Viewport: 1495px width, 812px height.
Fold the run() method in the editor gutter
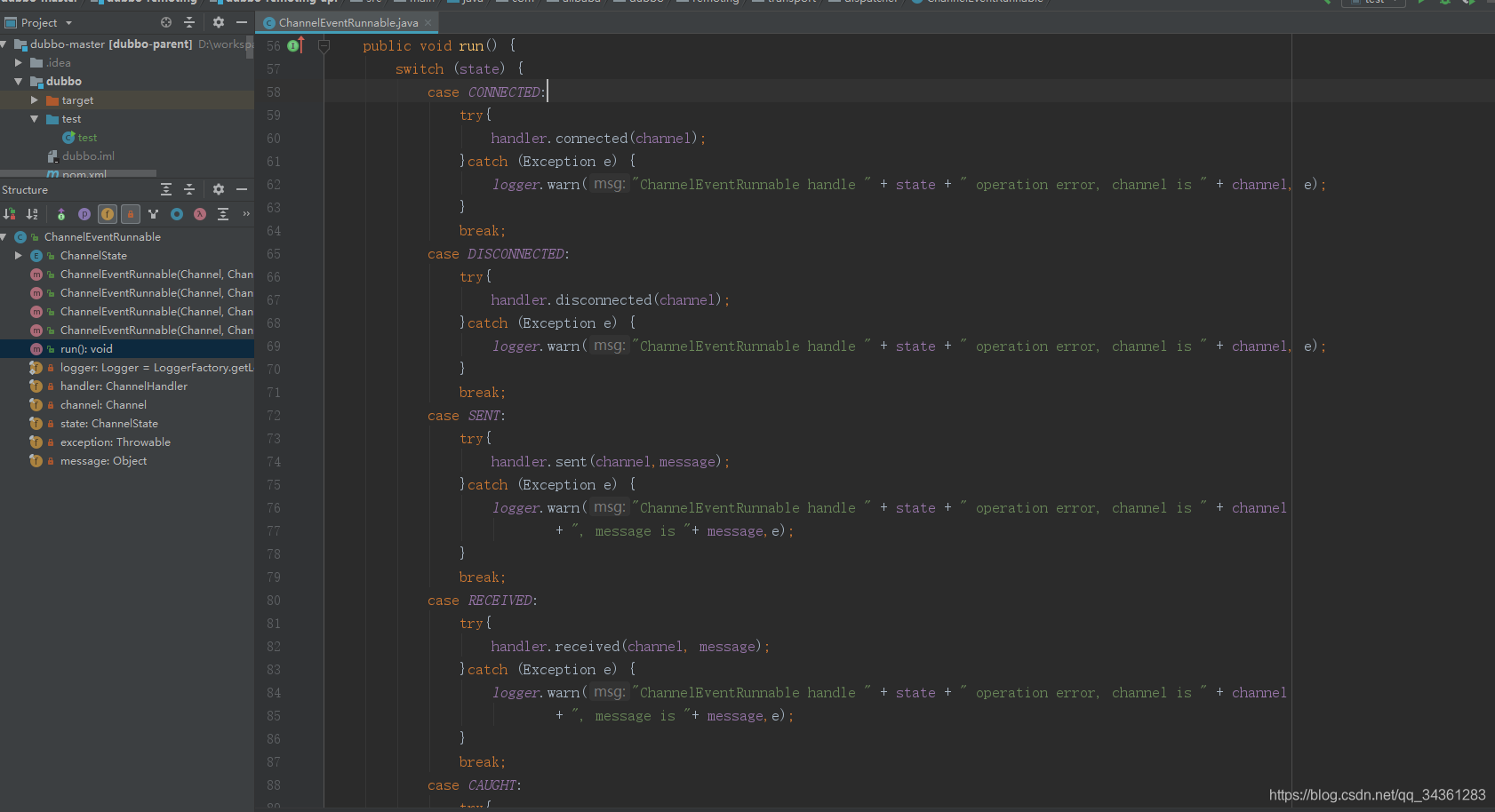tap(324, 45)
